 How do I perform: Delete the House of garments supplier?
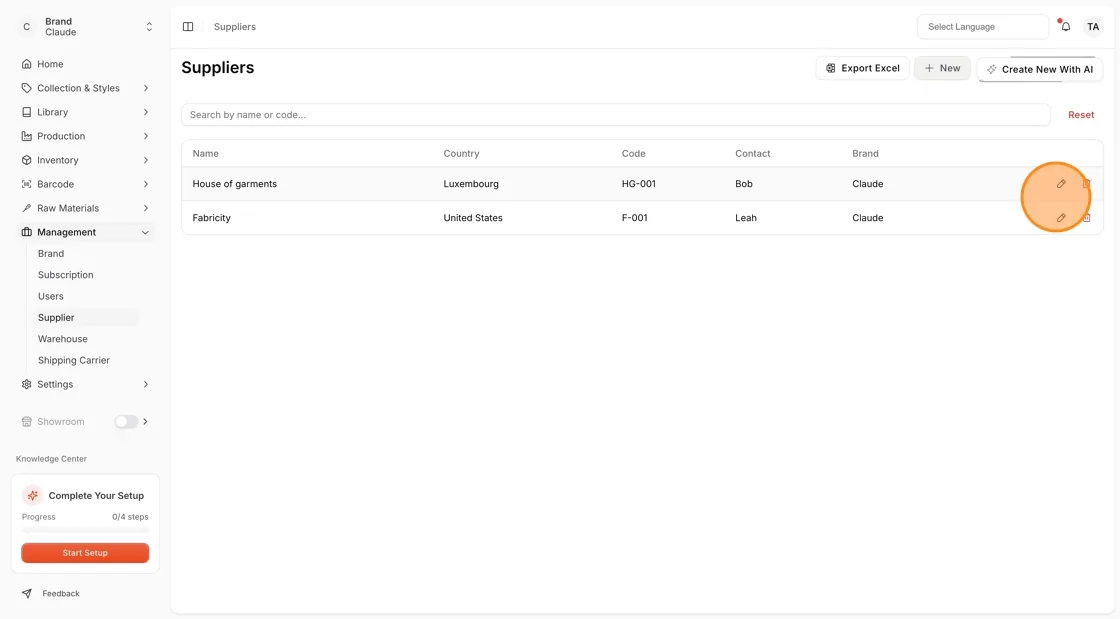tap(1086, 183)
